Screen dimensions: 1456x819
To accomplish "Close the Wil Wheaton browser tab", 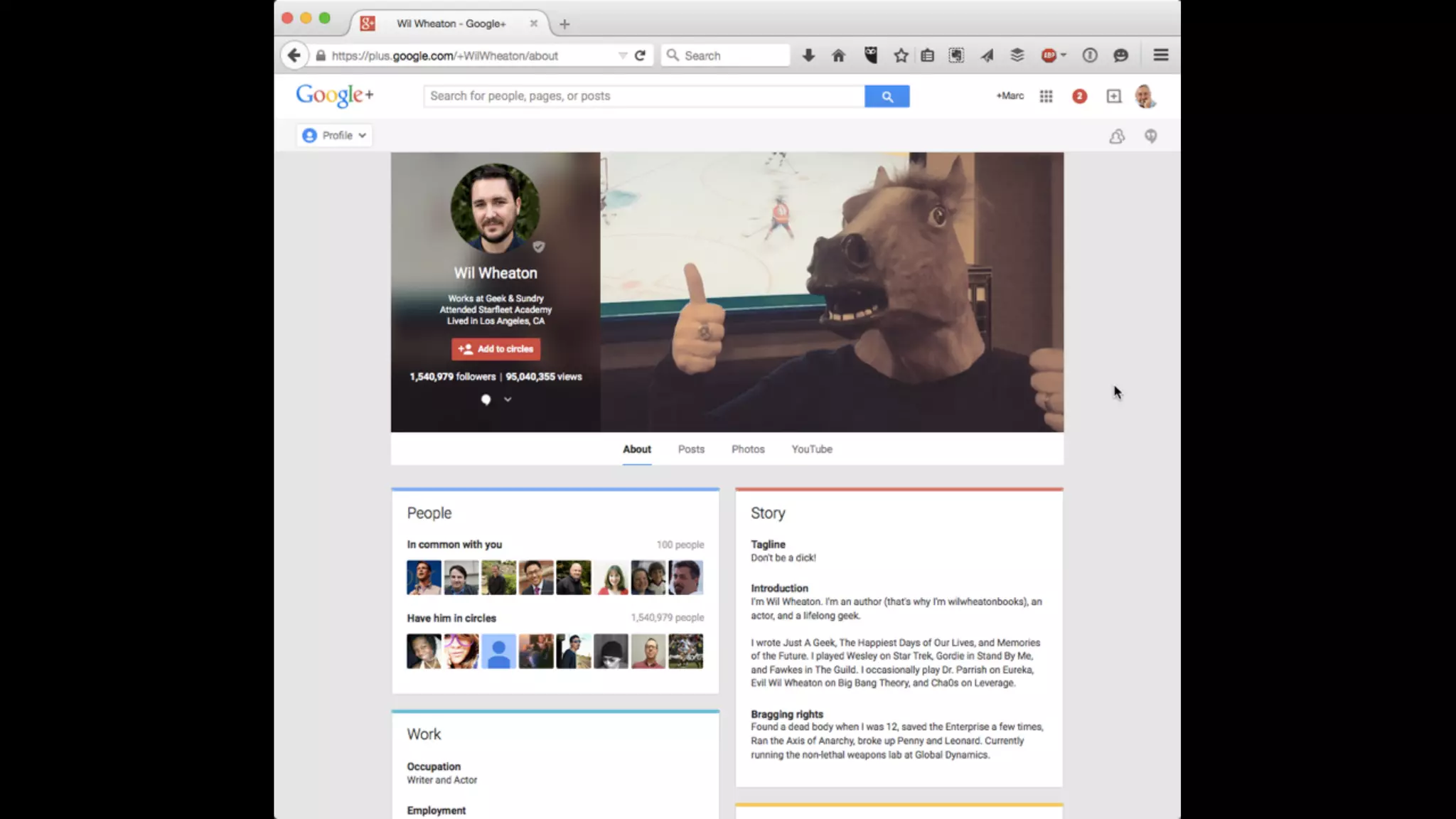I will (x=533, y=23).
